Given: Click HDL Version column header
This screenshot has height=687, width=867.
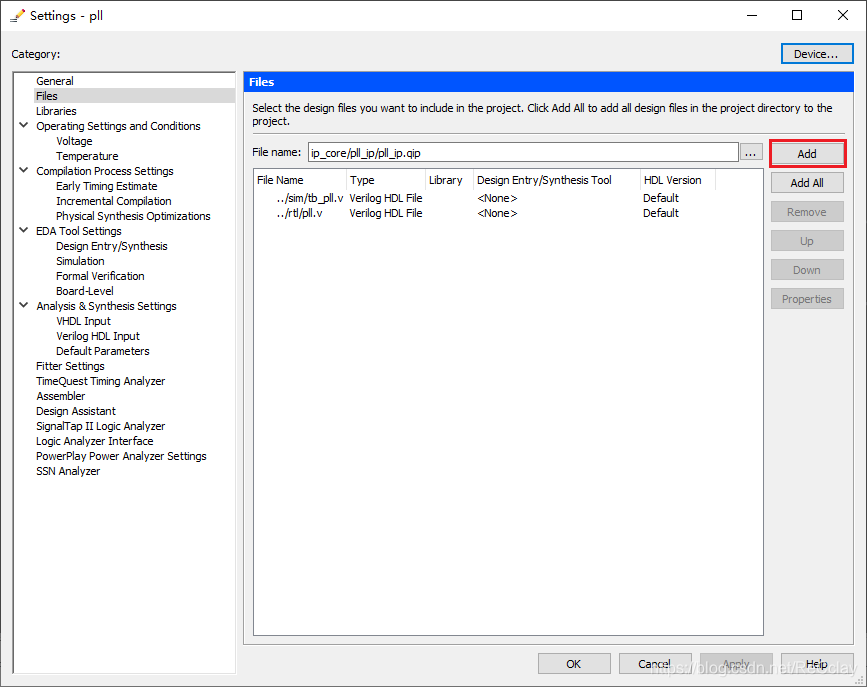Looking at the screenshot, I should (x=677, y=180).
